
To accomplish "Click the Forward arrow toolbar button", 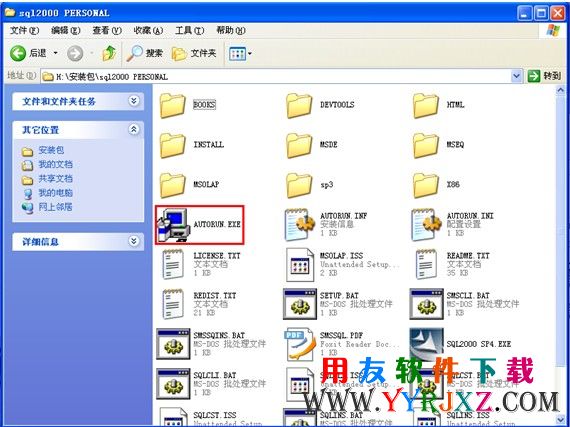I will tap(75, 54).
